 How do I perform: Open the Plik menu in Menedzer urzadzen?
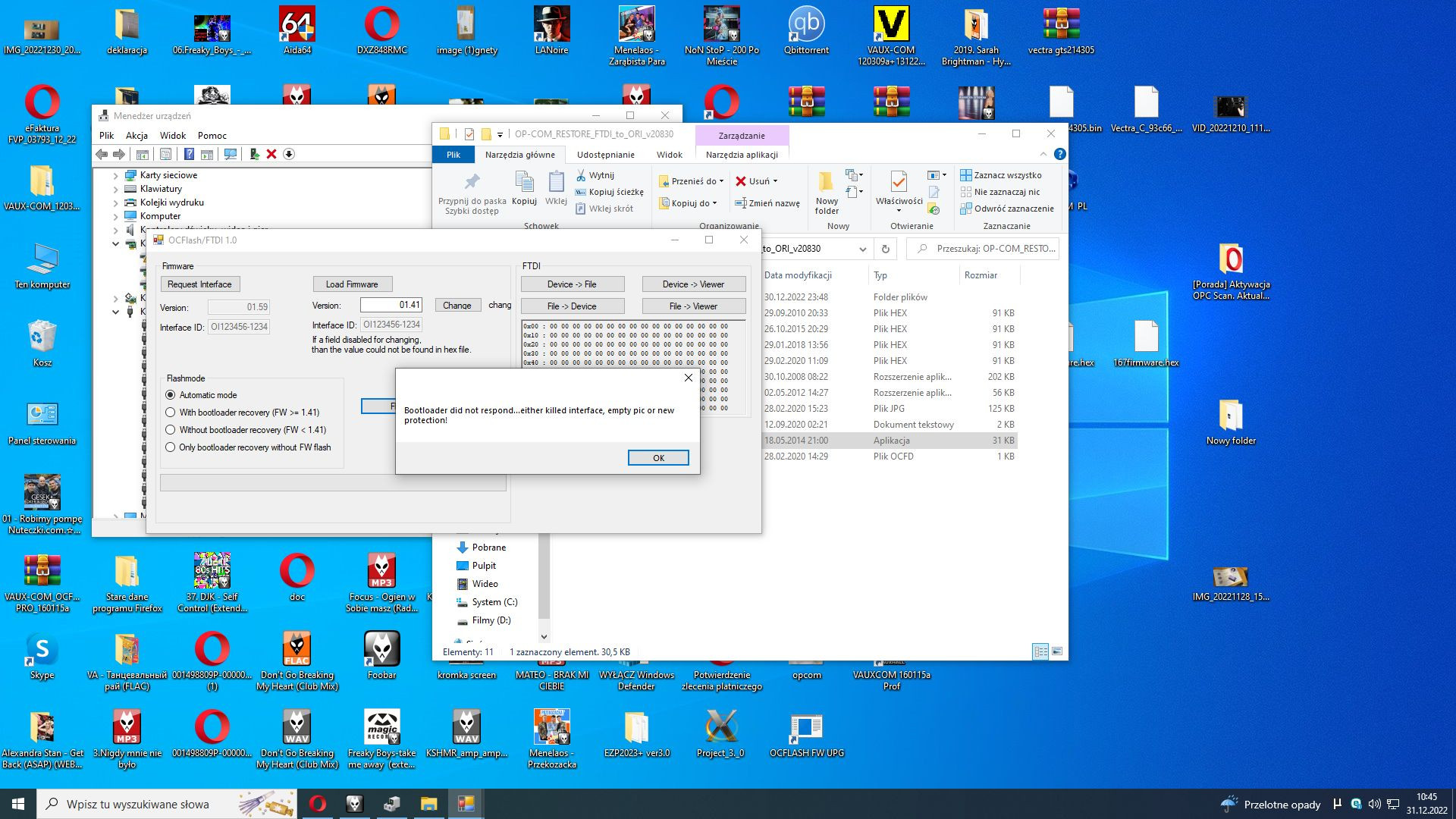point(106,135)
